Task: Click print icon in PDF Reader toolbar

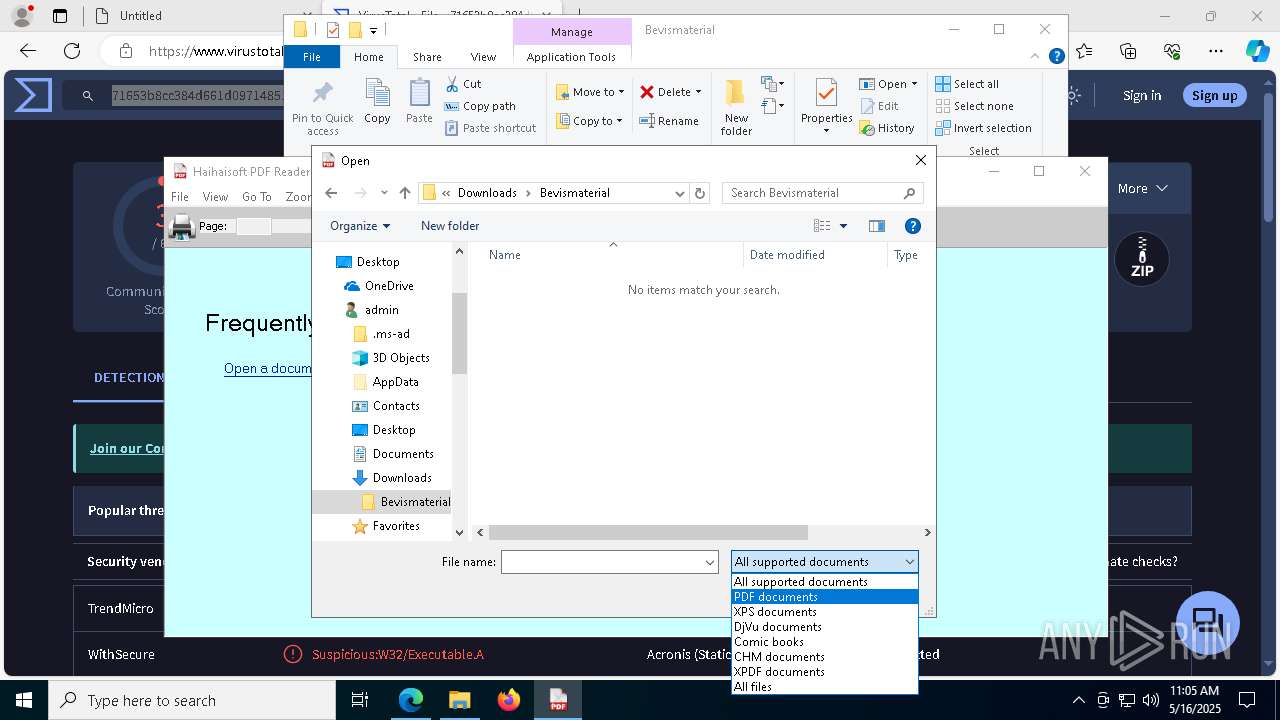Action: [182, 227]
